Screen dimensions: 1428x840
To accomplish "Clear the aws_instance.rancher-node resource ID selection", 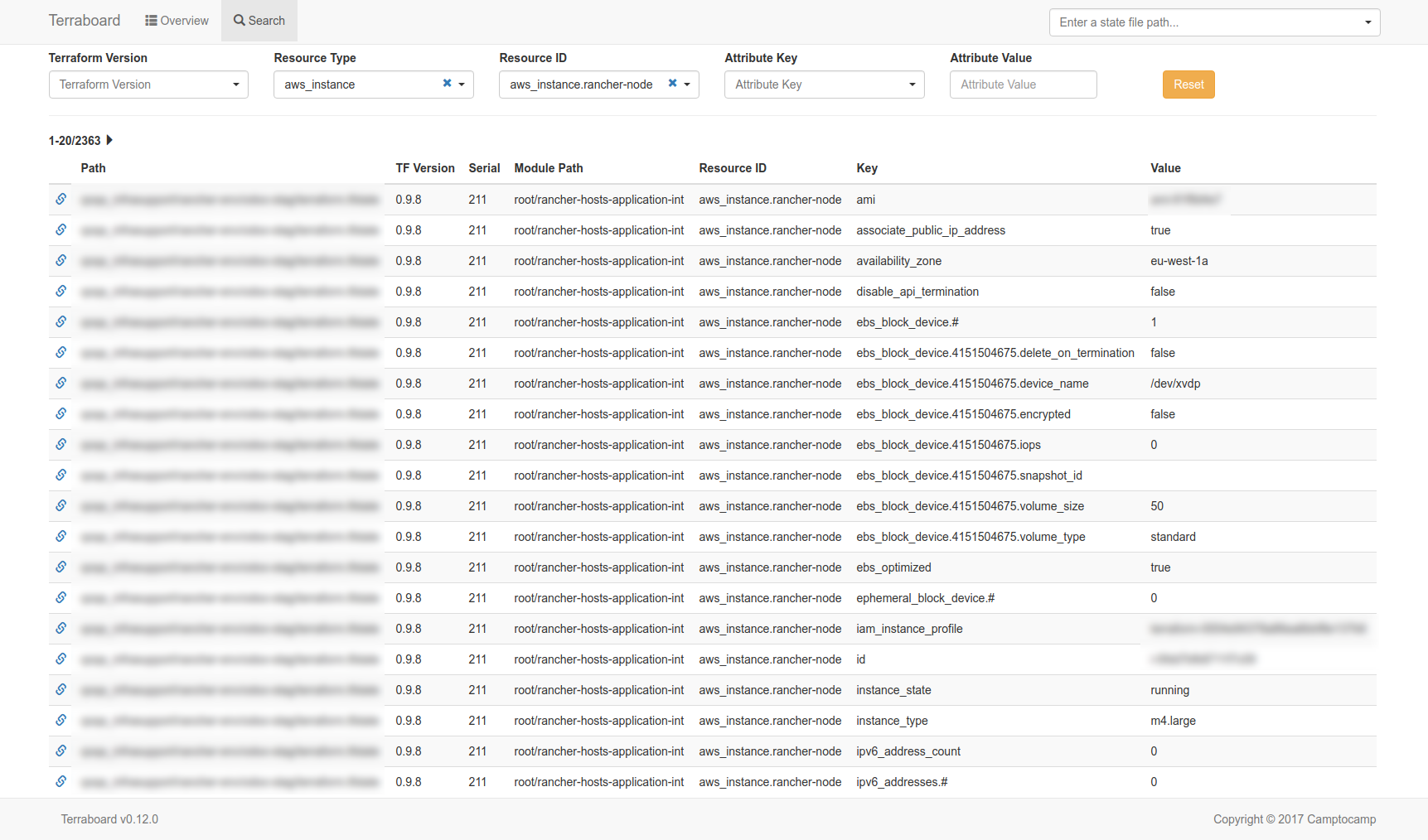I will (672, 83).
